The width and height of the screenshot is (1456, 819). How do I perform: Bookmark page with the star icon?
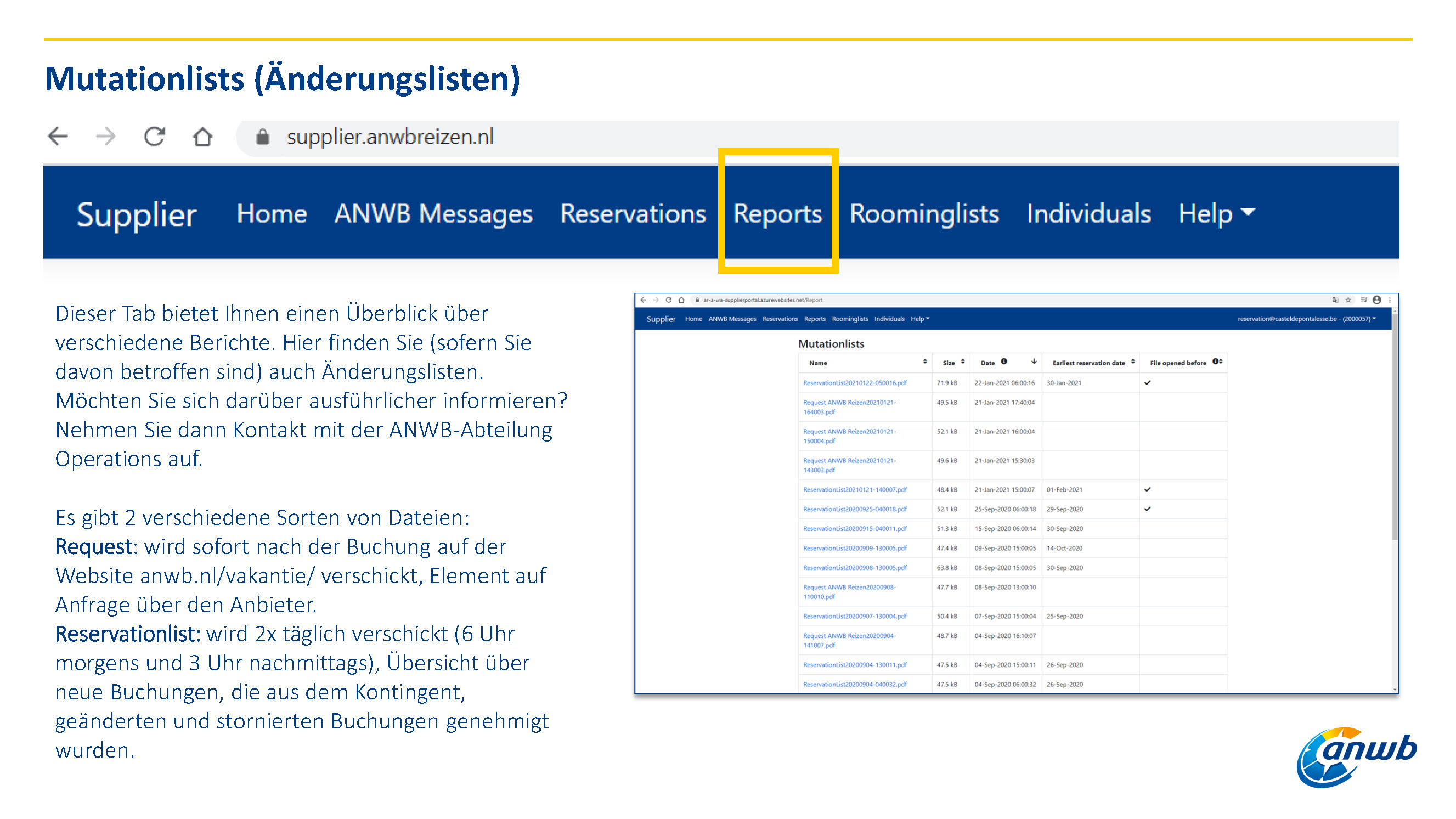coord(1348,300)
